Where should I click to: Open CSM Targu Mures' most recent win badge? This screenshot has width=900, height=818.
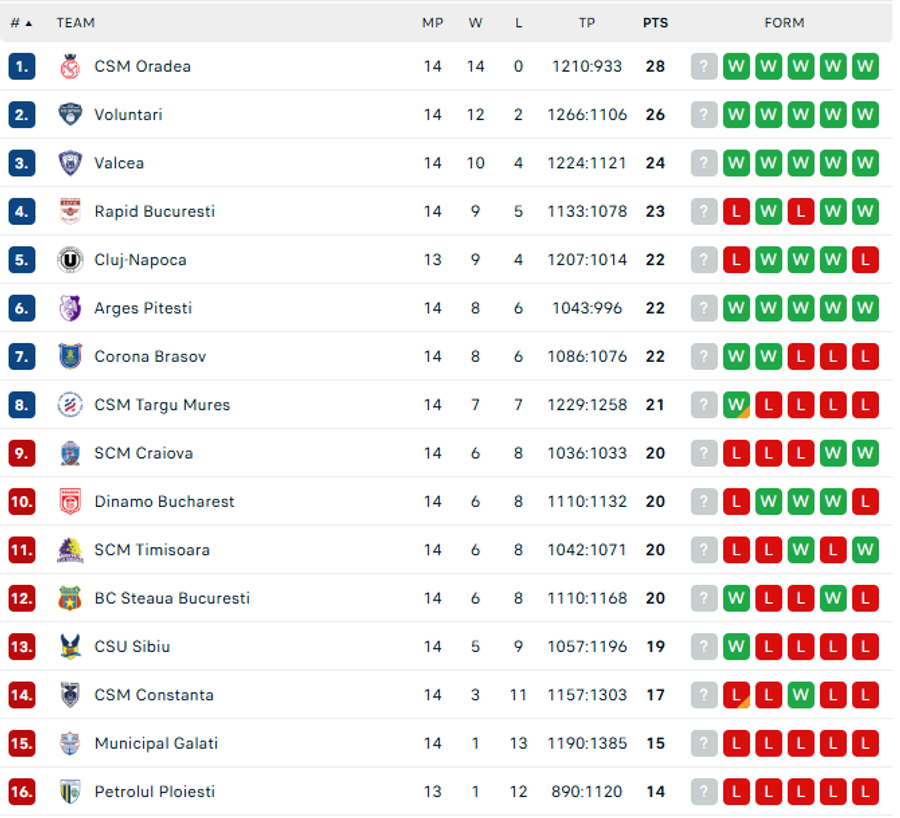[736, 405]
